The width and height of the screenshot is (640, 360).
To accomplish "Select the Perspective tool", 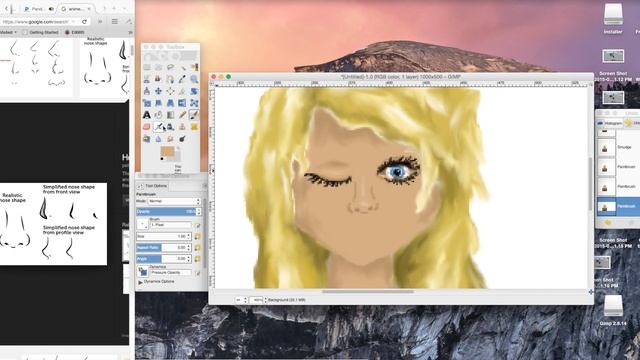I will click(171, 103).
